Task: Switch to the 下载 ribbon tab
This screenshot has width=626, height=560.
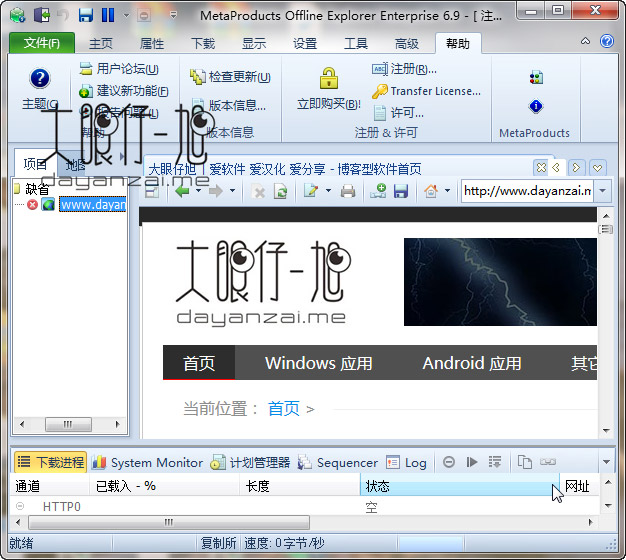Action: point(203,43)
